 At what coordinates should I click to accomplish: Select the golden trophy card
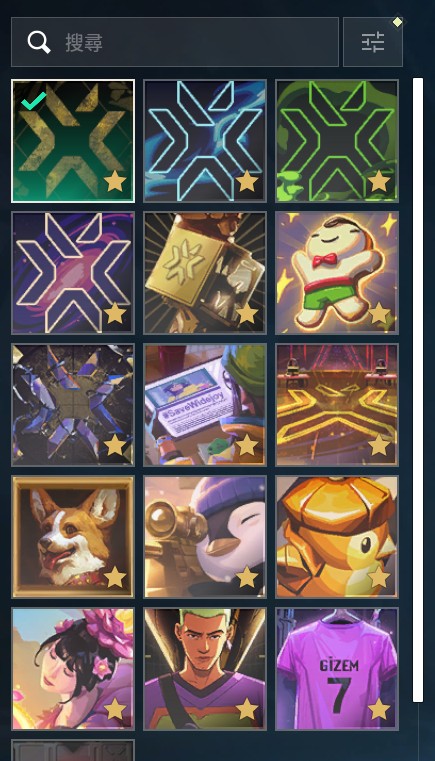[205, 273]
